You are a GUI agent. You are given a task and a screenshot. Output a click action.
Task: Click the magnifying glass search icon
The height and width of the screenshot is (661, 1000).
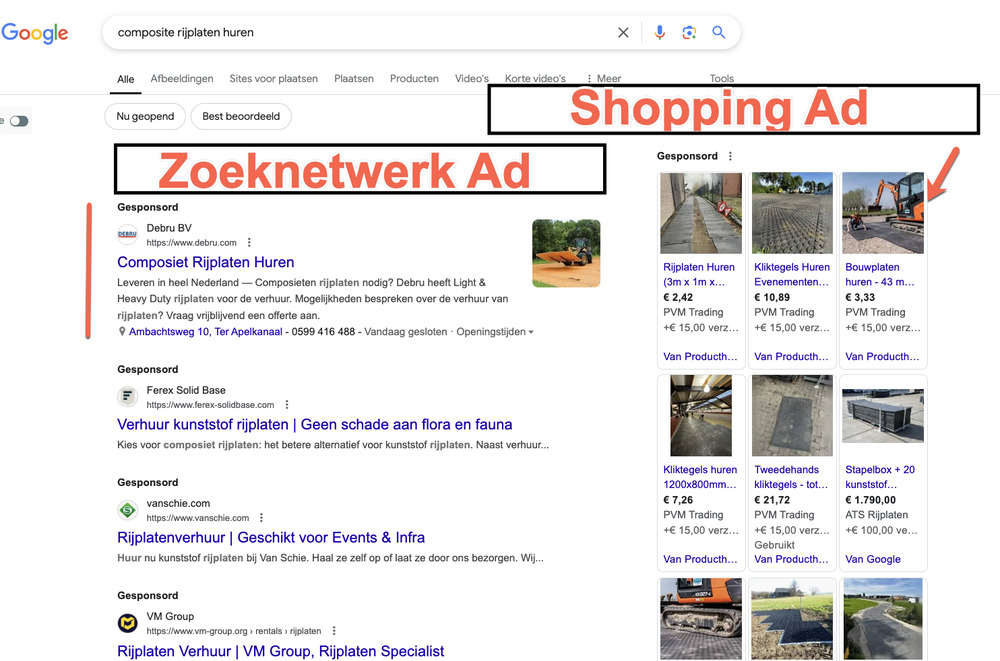click(x=719, y=33)
